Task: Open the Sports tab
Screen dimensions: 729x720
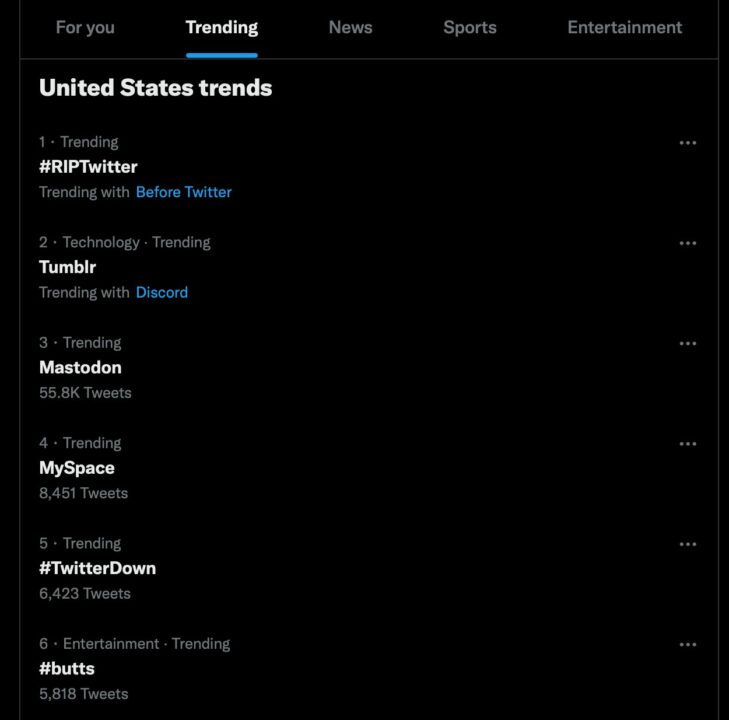Action: (470, 28)
